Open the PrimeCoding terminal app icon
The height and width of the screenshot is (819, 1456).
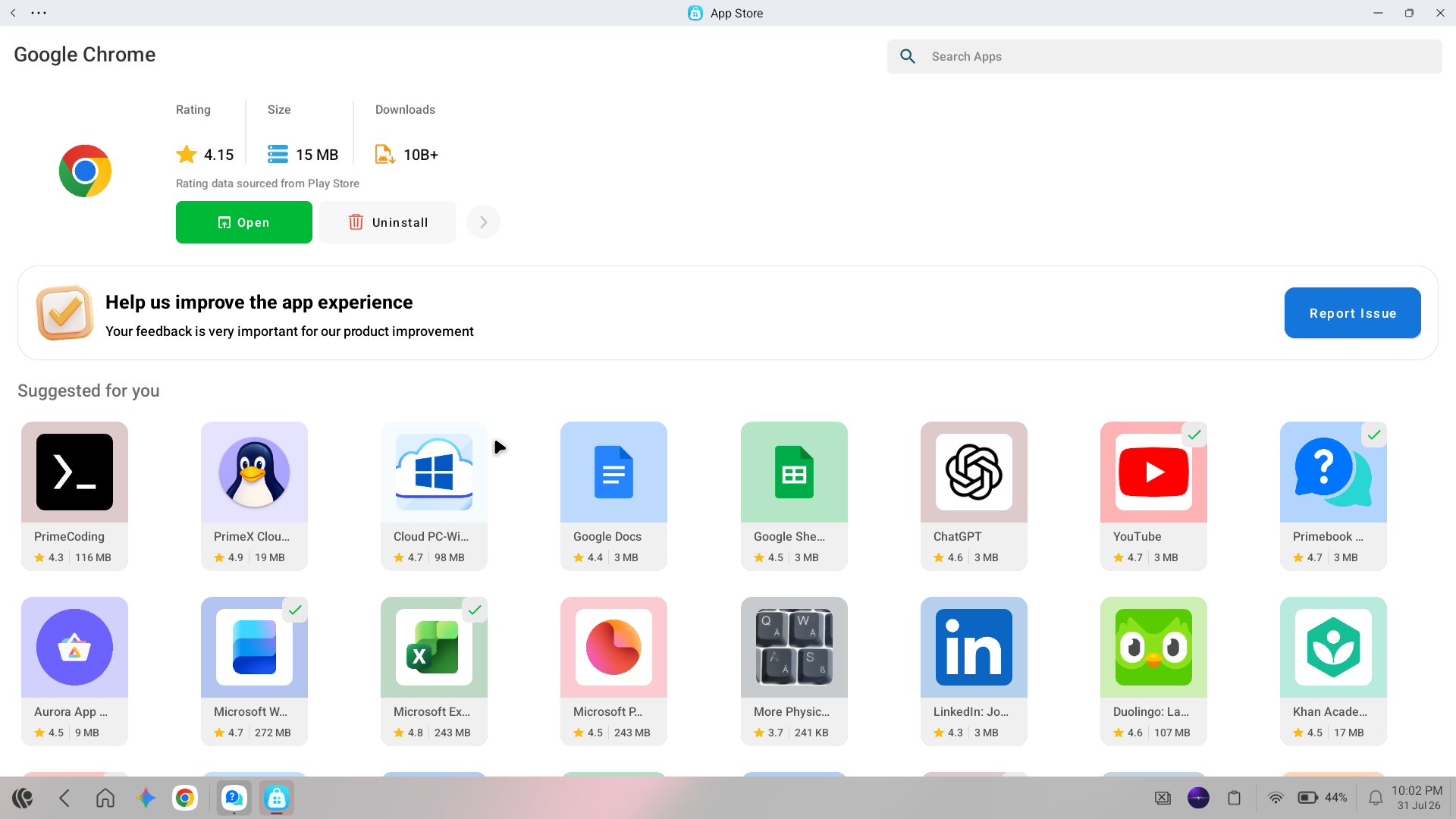[x=74, y=472]
